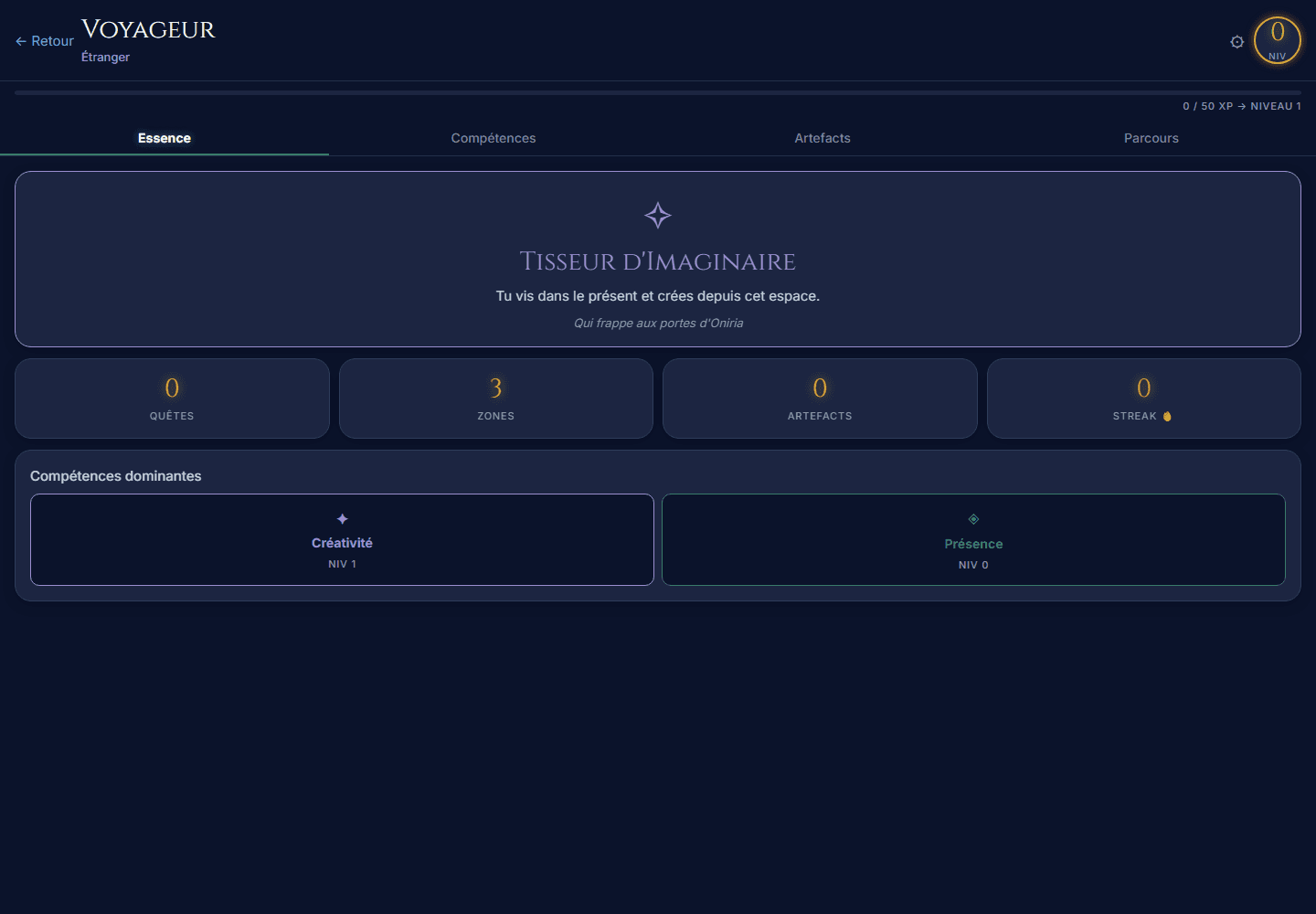
Task: Click the "Étranger" subtitle
Action: click(105, 57)
